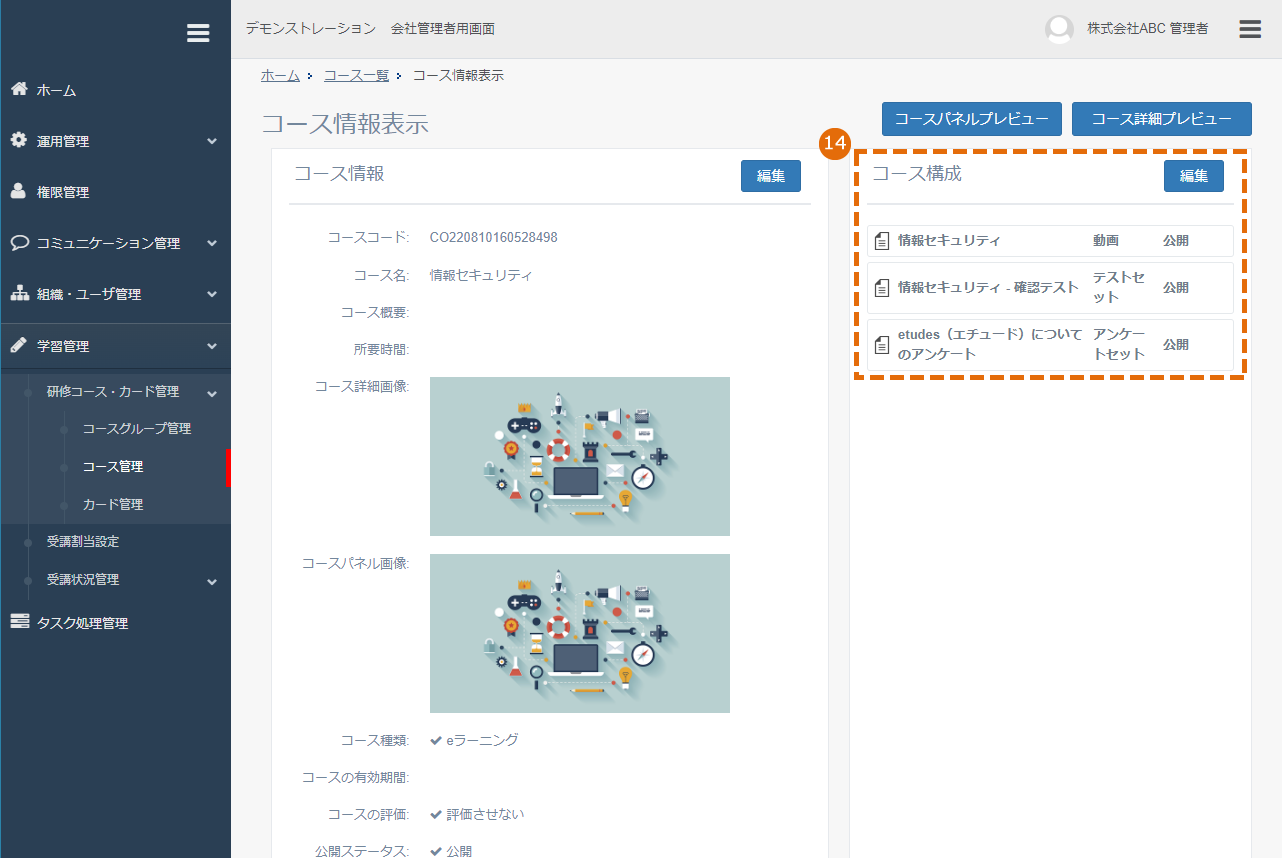The image size is (1282, 858).
Task: Click the course code CO220810160528498
Action: (494, 238)
